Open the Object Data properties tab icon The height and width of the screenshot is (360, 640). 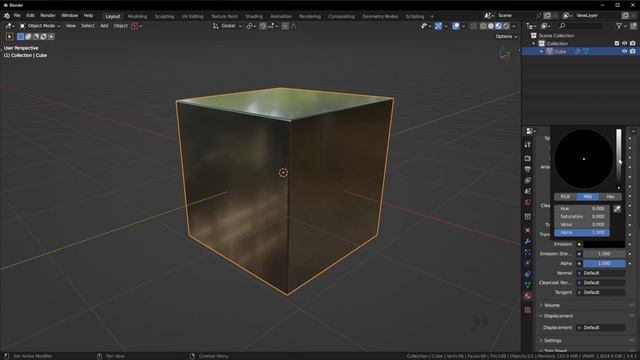[528, 285]
